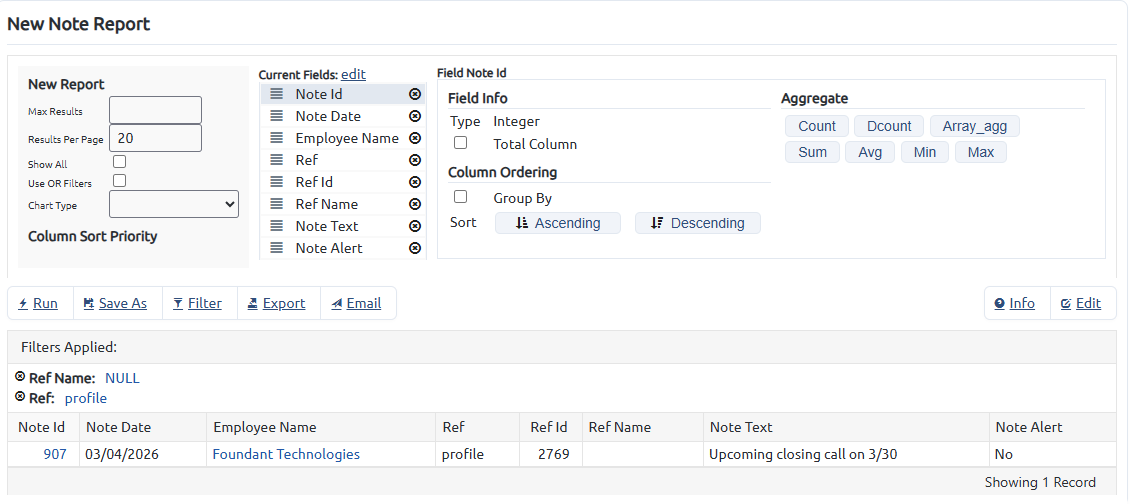Toggle Use OR Filters checkbox
The width and height of the screenshot is (1130, 504).
[x=120, y=181]
